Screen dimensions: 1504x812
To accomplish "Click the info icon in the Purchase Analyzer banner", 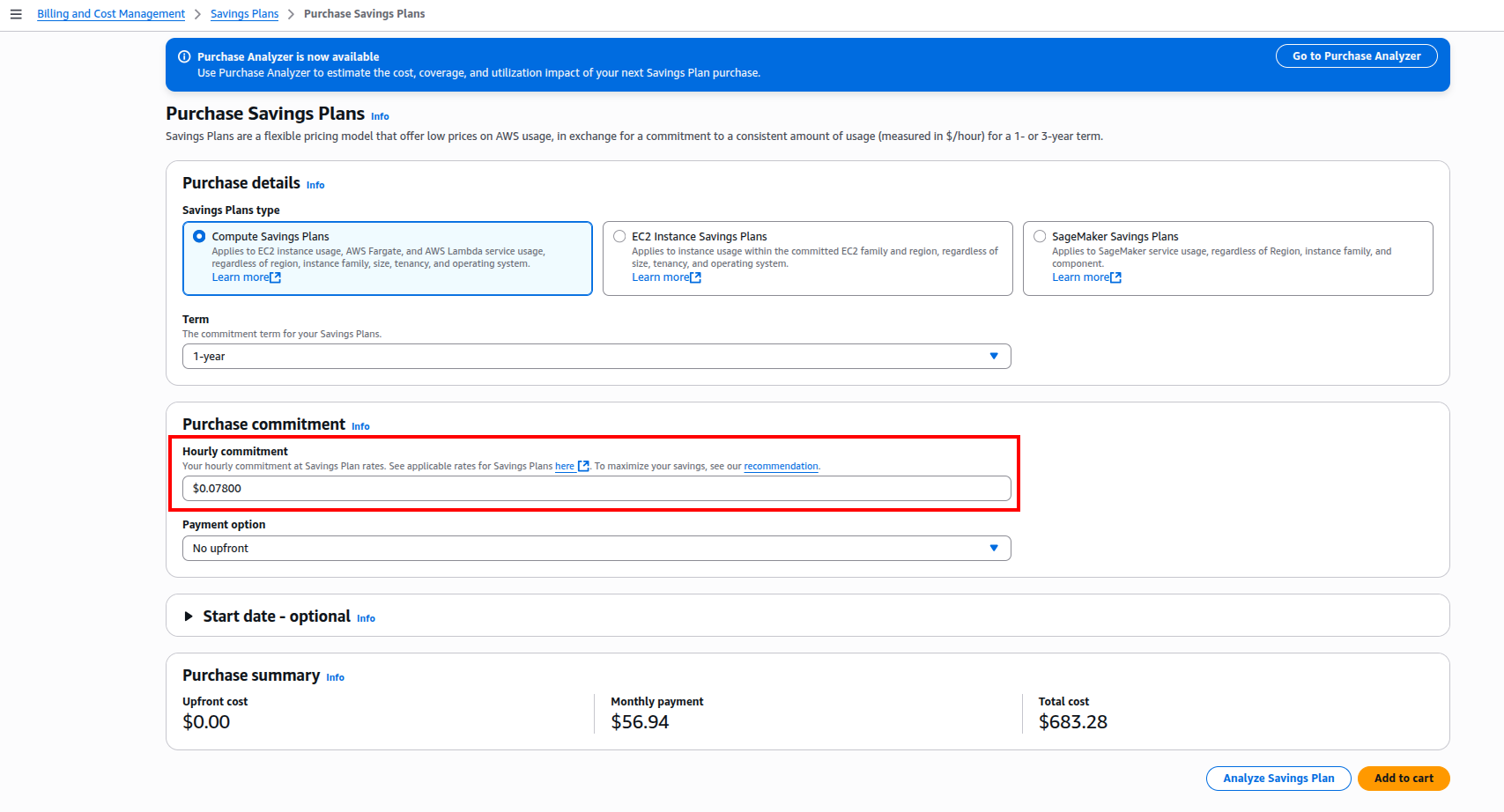I will click(184, 56).
